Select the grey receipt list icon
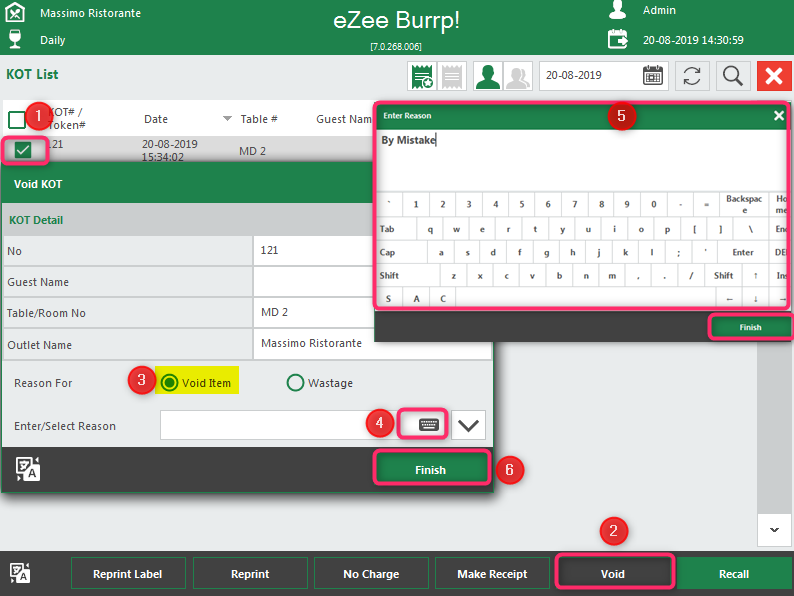 tap(452, 76)
